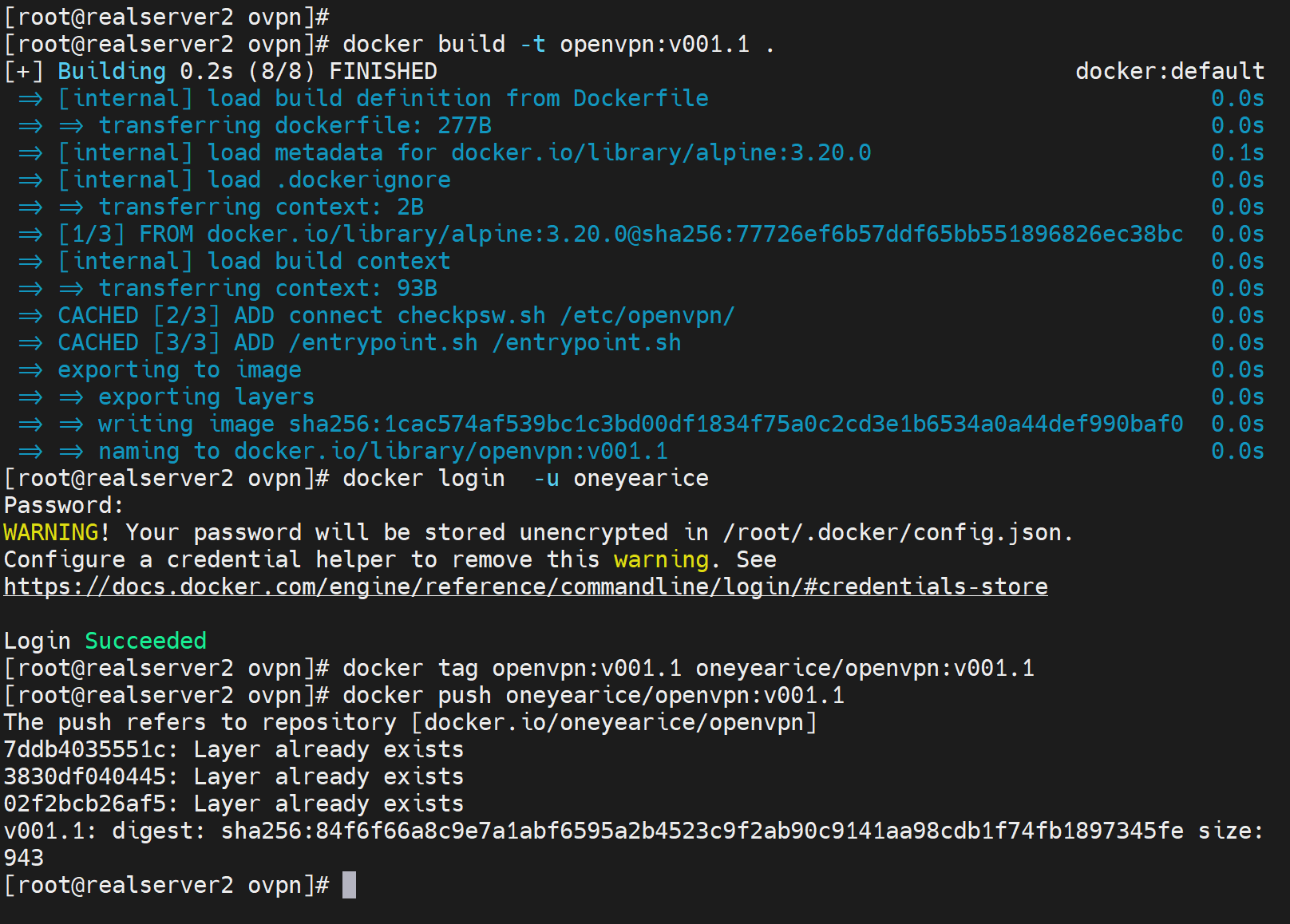Viewport: 1290px width, 924px height.
Task: Click layer ID 02f2bcb26af5
Action: pos(85,804)
